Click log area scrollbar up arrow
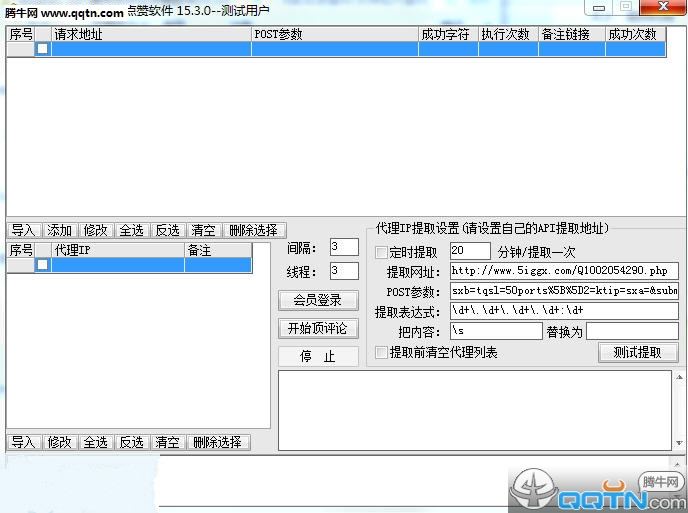Image resolution: width=688 pixels, height=513 pixels. coord(679,377)
